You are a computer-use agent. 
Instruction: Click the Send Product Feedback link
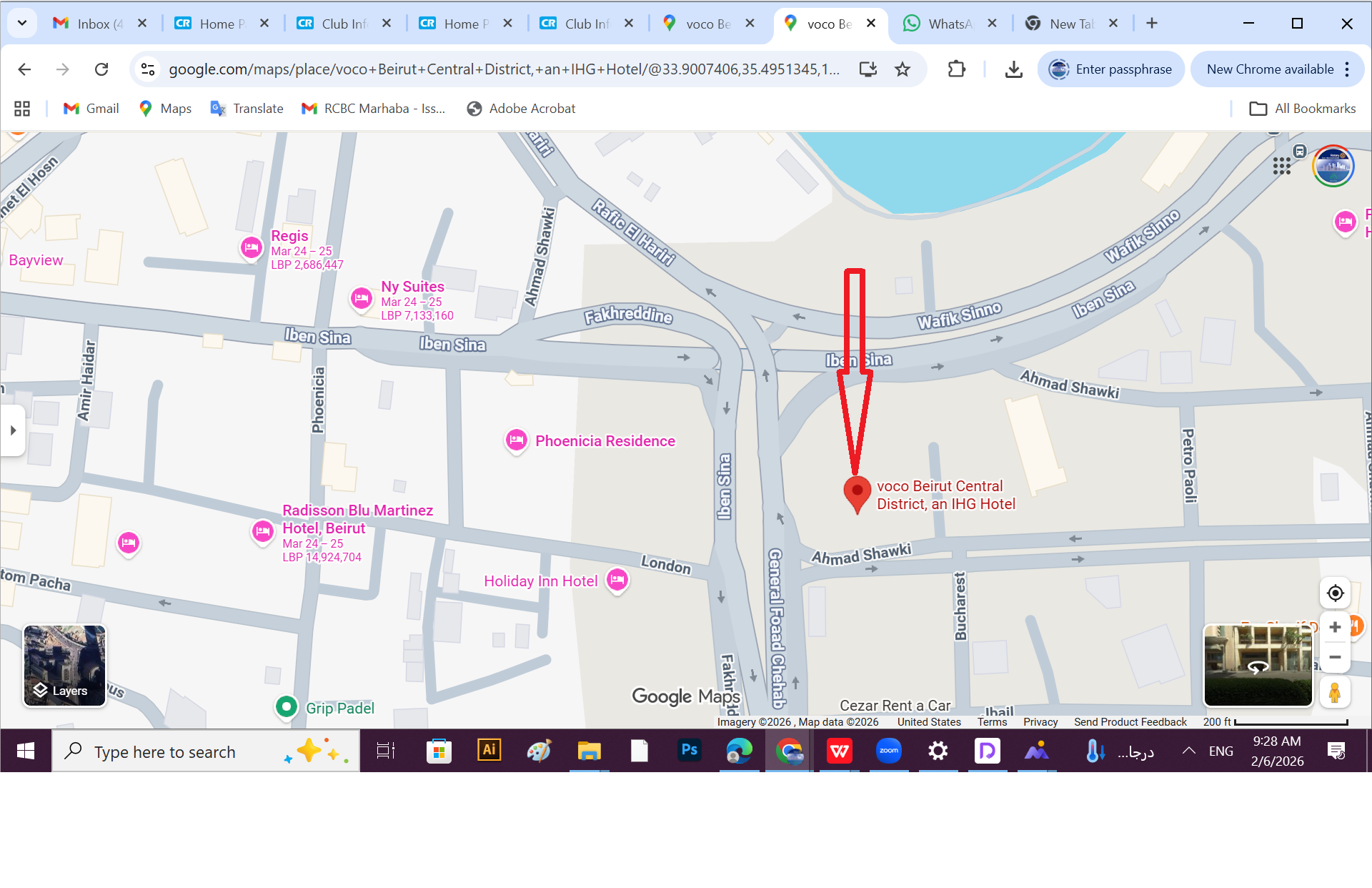point(1130,722)
